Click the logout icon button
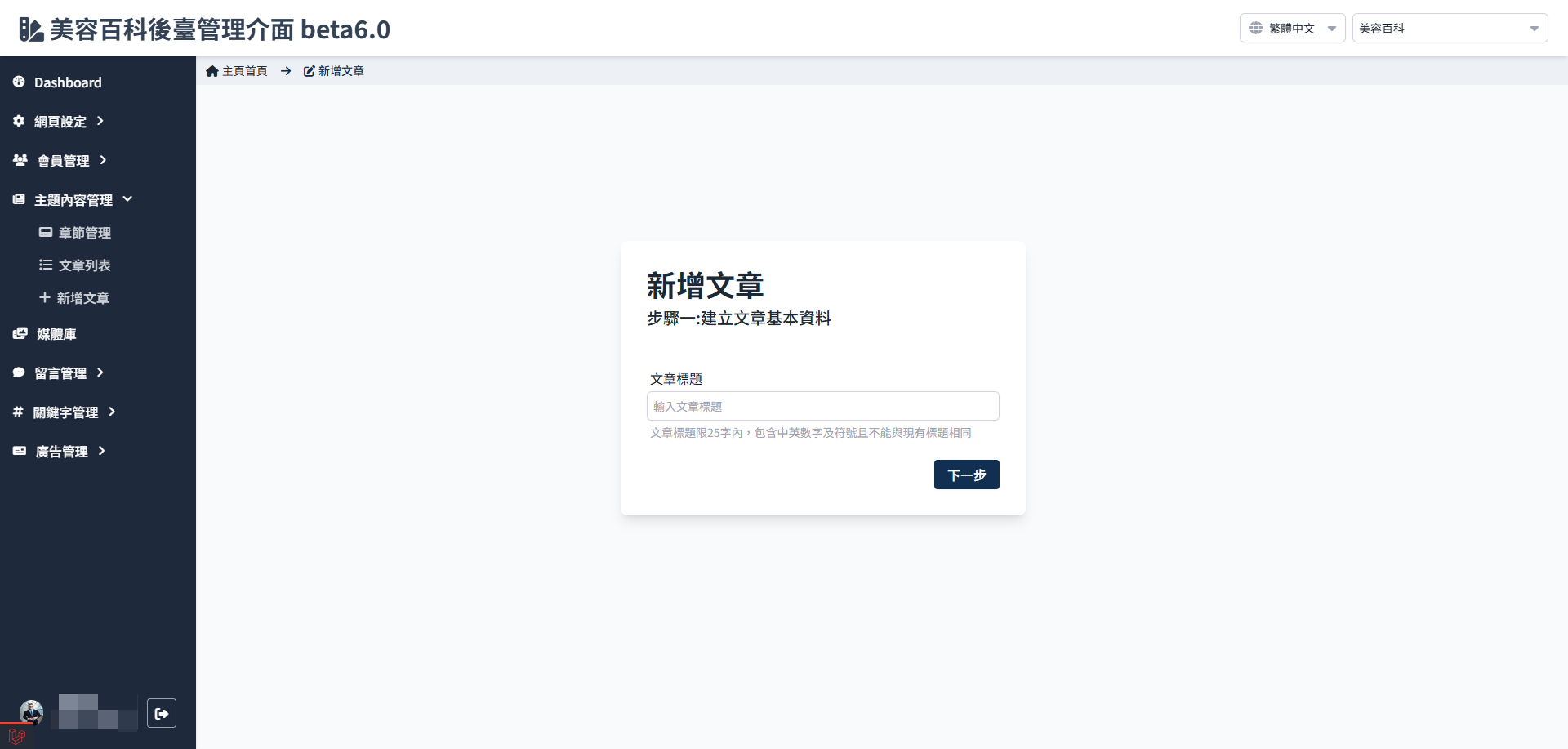The image size is (1568, 749). coord(162,713)
